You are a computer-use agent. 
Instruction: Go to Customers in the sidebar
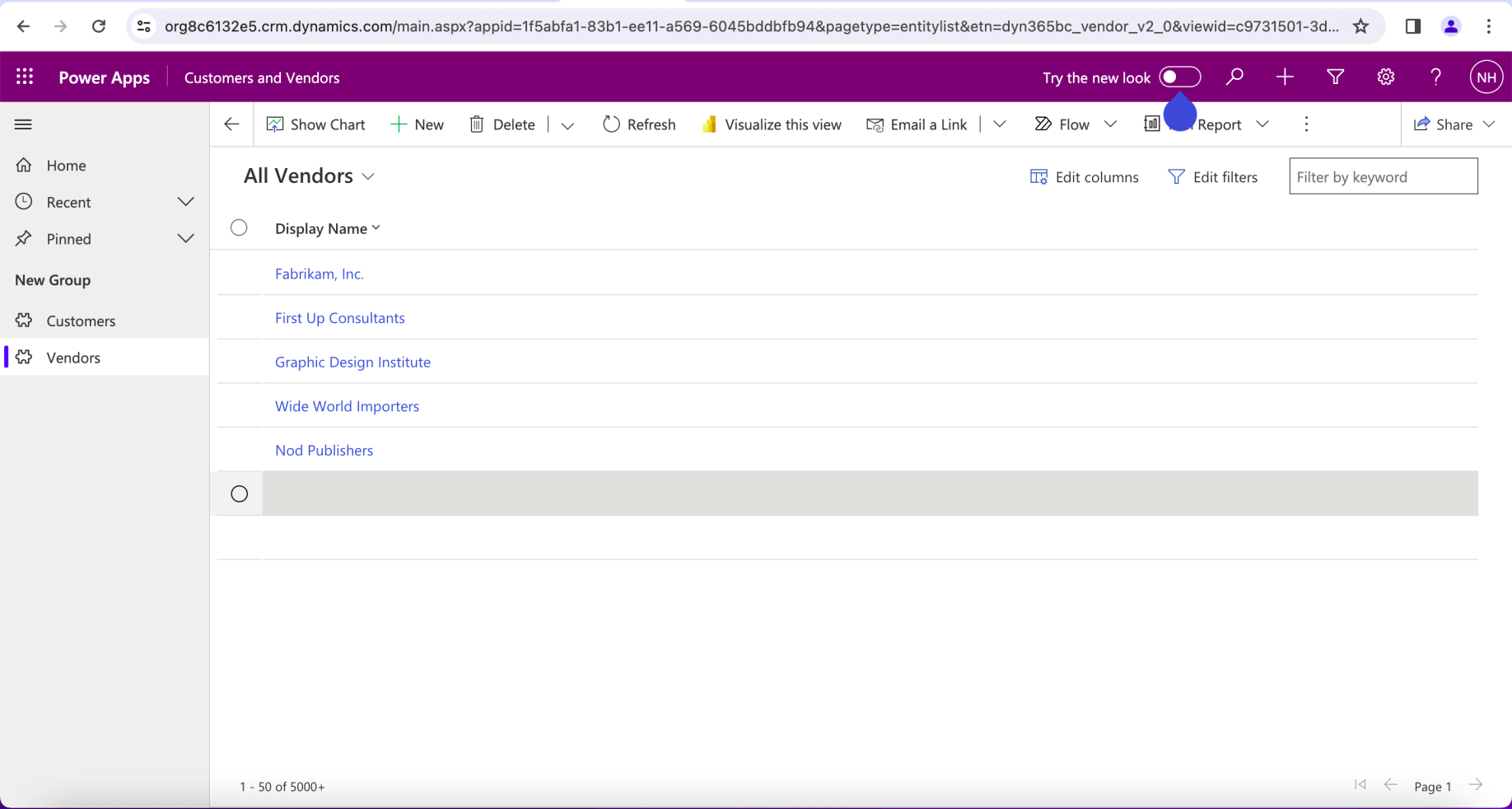(x=81, y=321)
